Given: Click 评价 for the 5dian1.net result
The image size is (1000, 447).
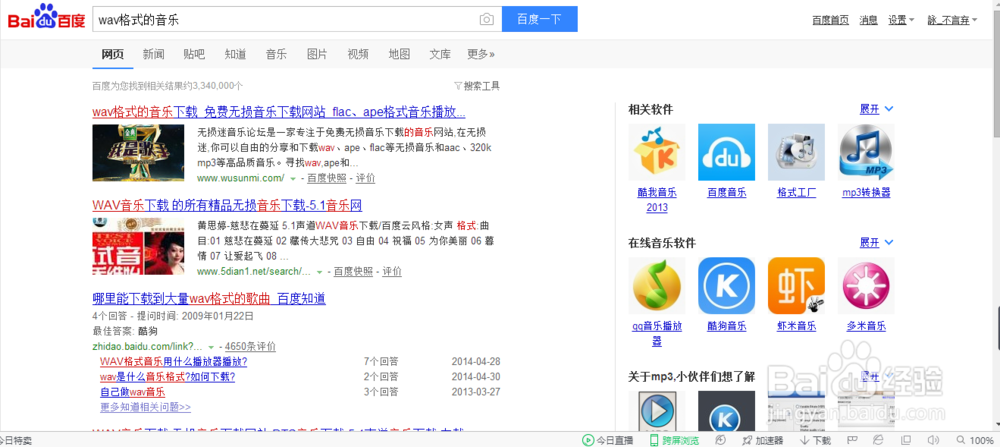Looking at the screenshot, I should (392, 272).
